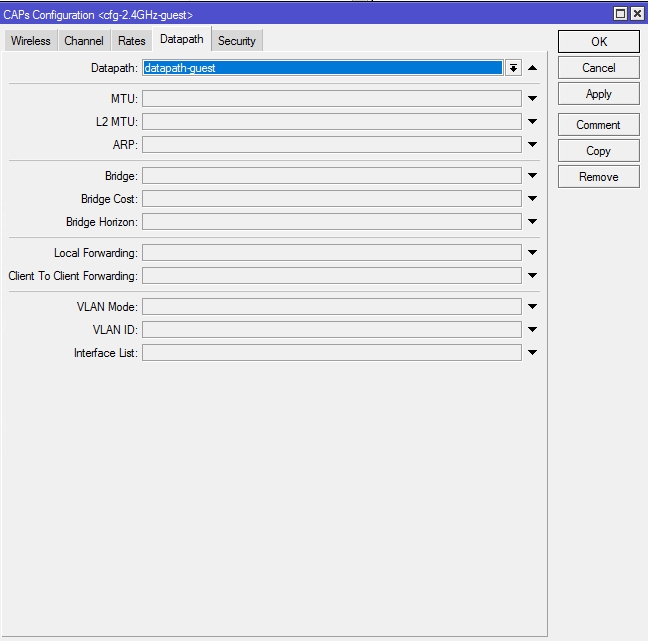The height and width of the screenshot is (641, 648).
Task: Click the ARP input field
Action: coord(332,144)
